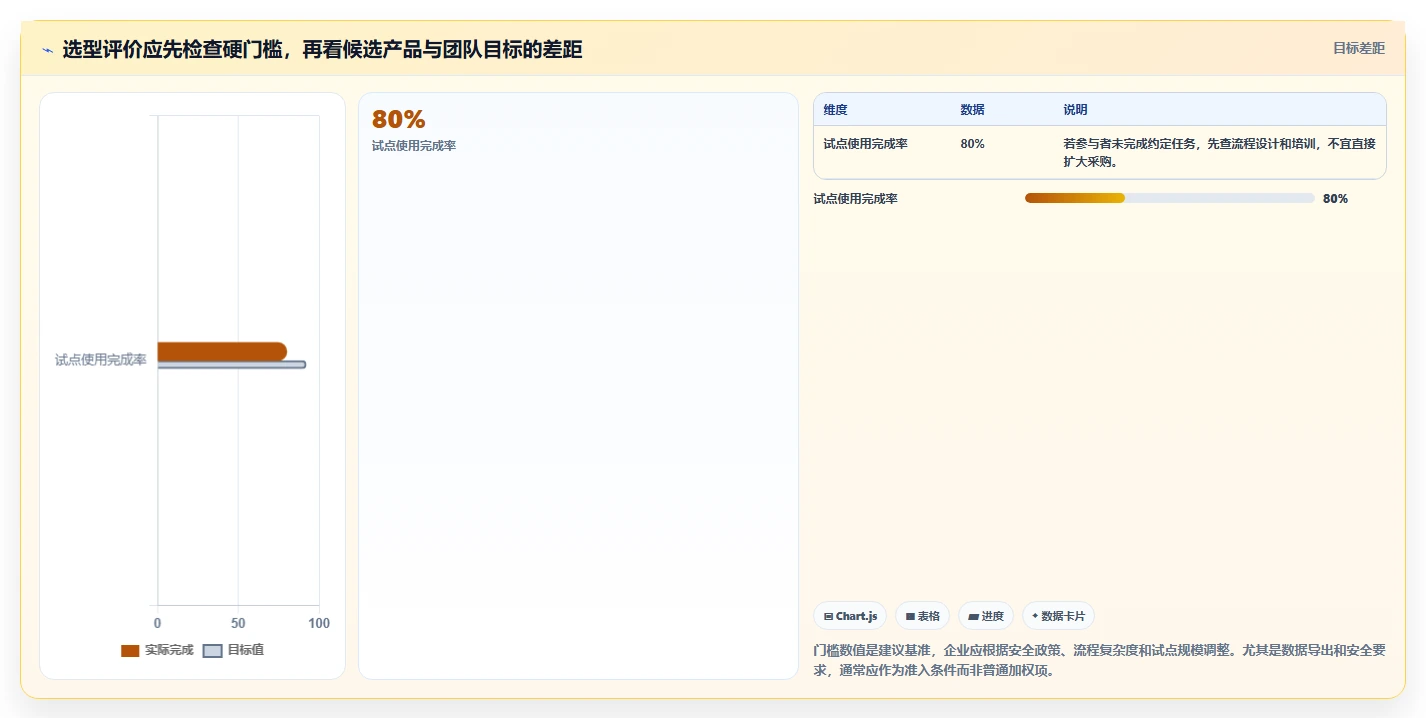1426x718 pixels.
Task: Click the 80% cell in table
Action: click(972, 144)
